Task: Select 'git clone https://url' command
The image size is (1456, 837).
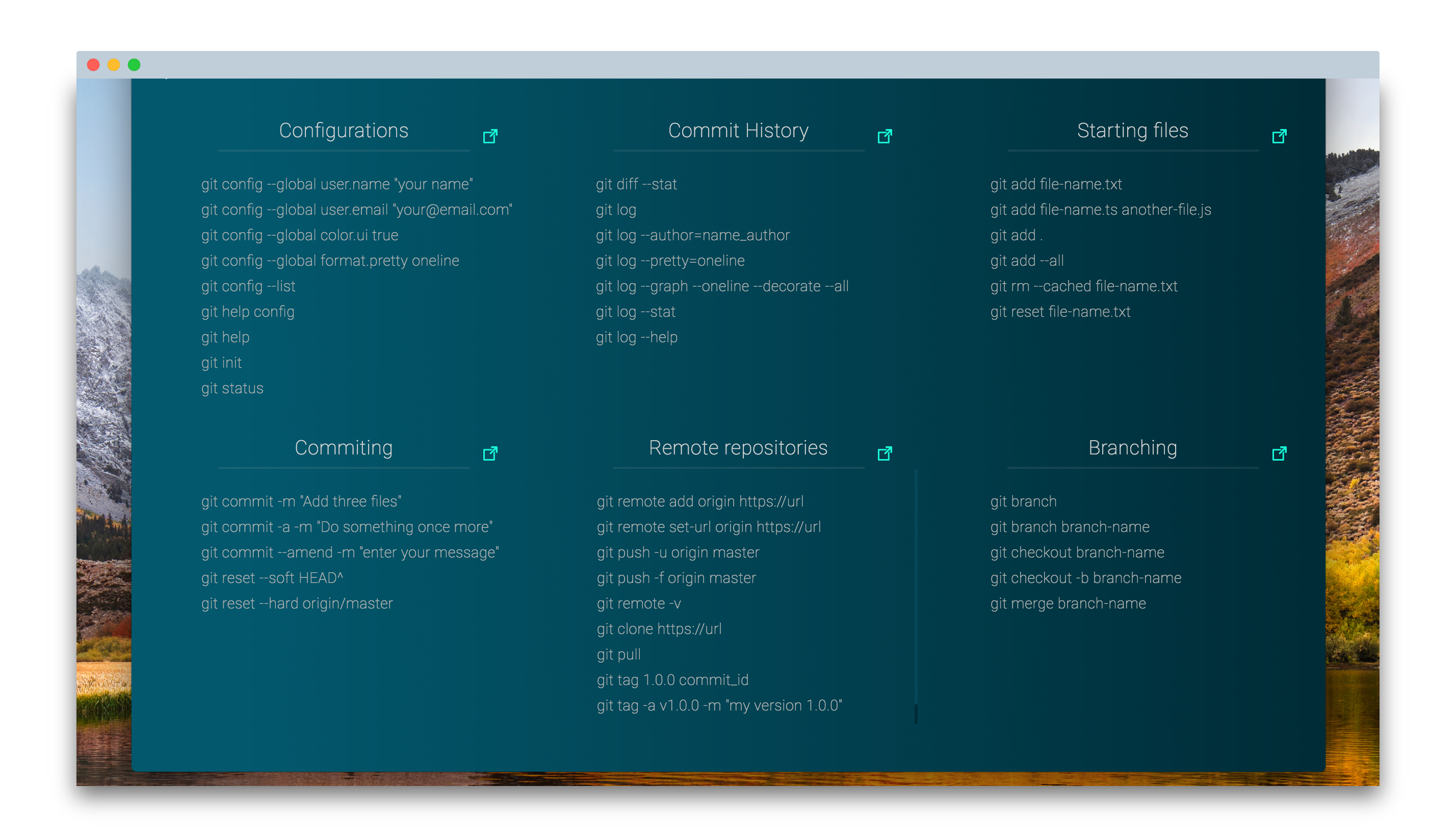Action: pyautogui.click(x=659, y=629)
